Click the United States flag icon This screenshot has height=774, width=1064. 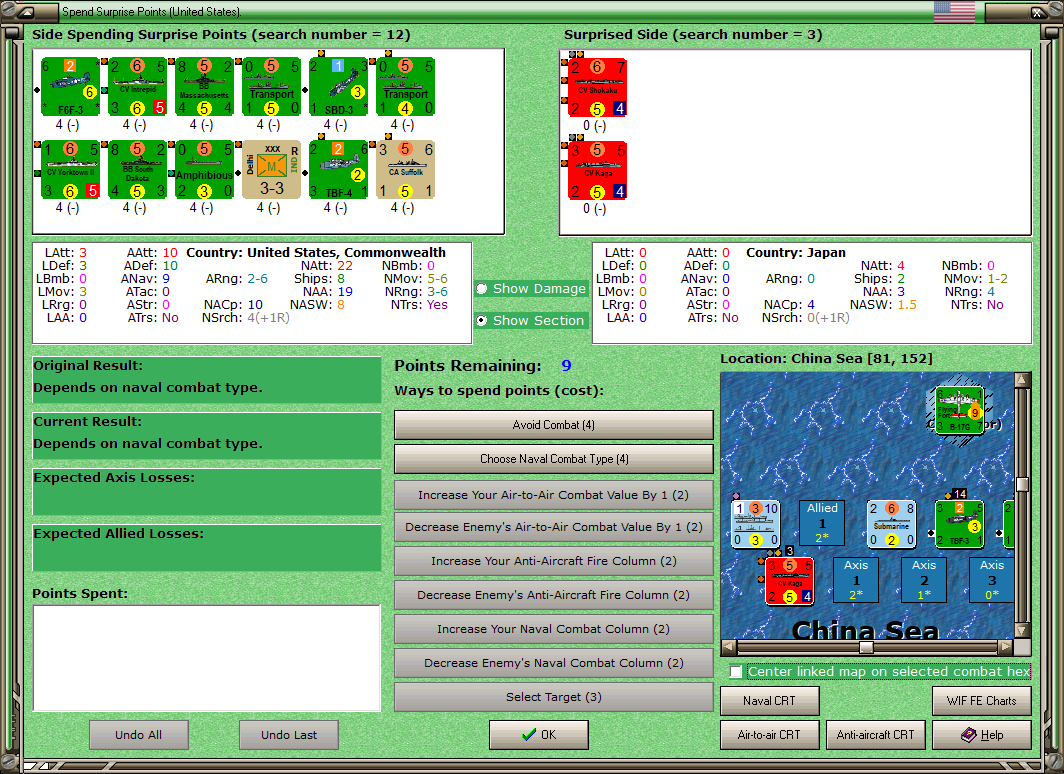click(954, 12)
